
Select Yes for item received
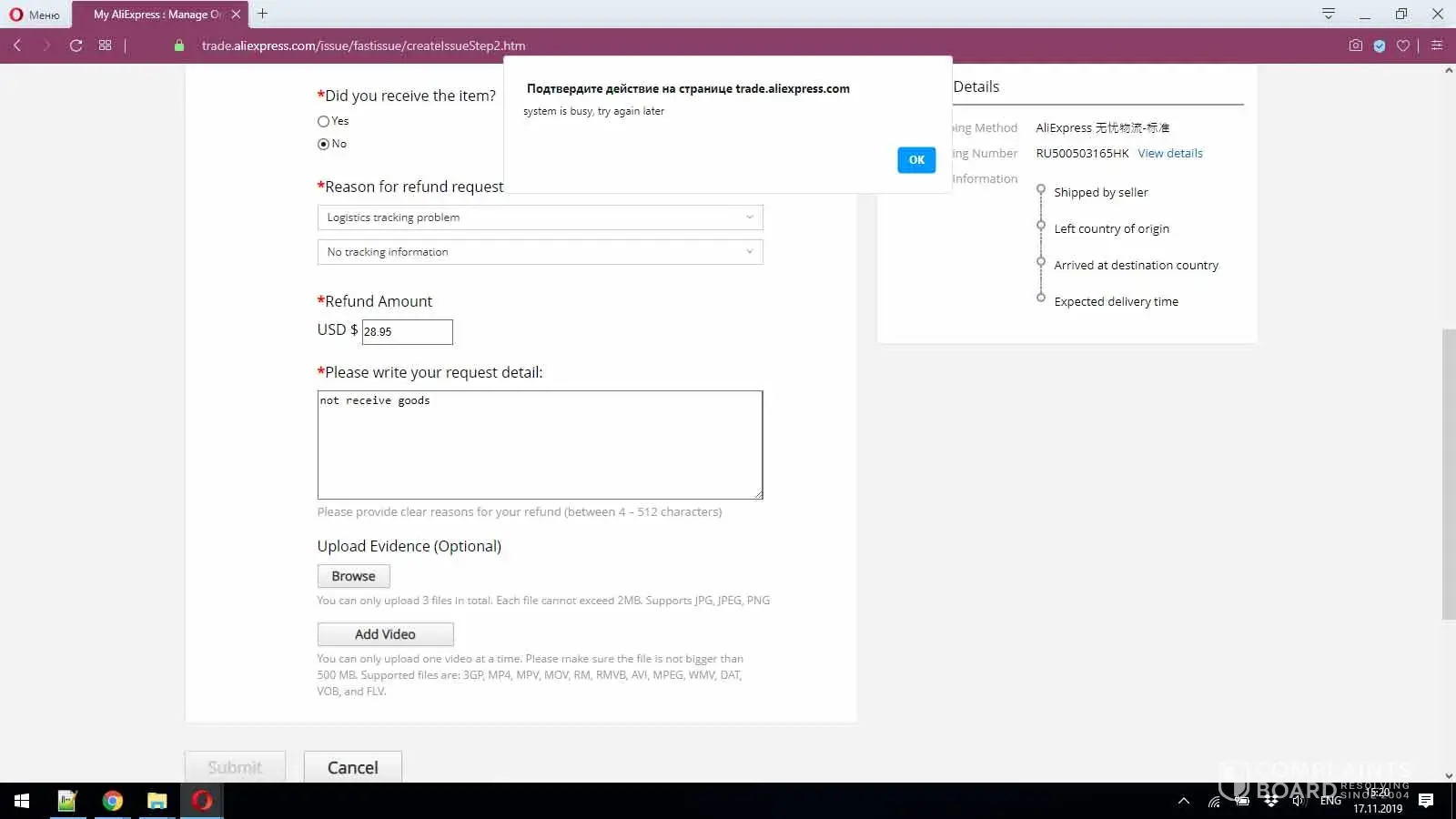323,121
